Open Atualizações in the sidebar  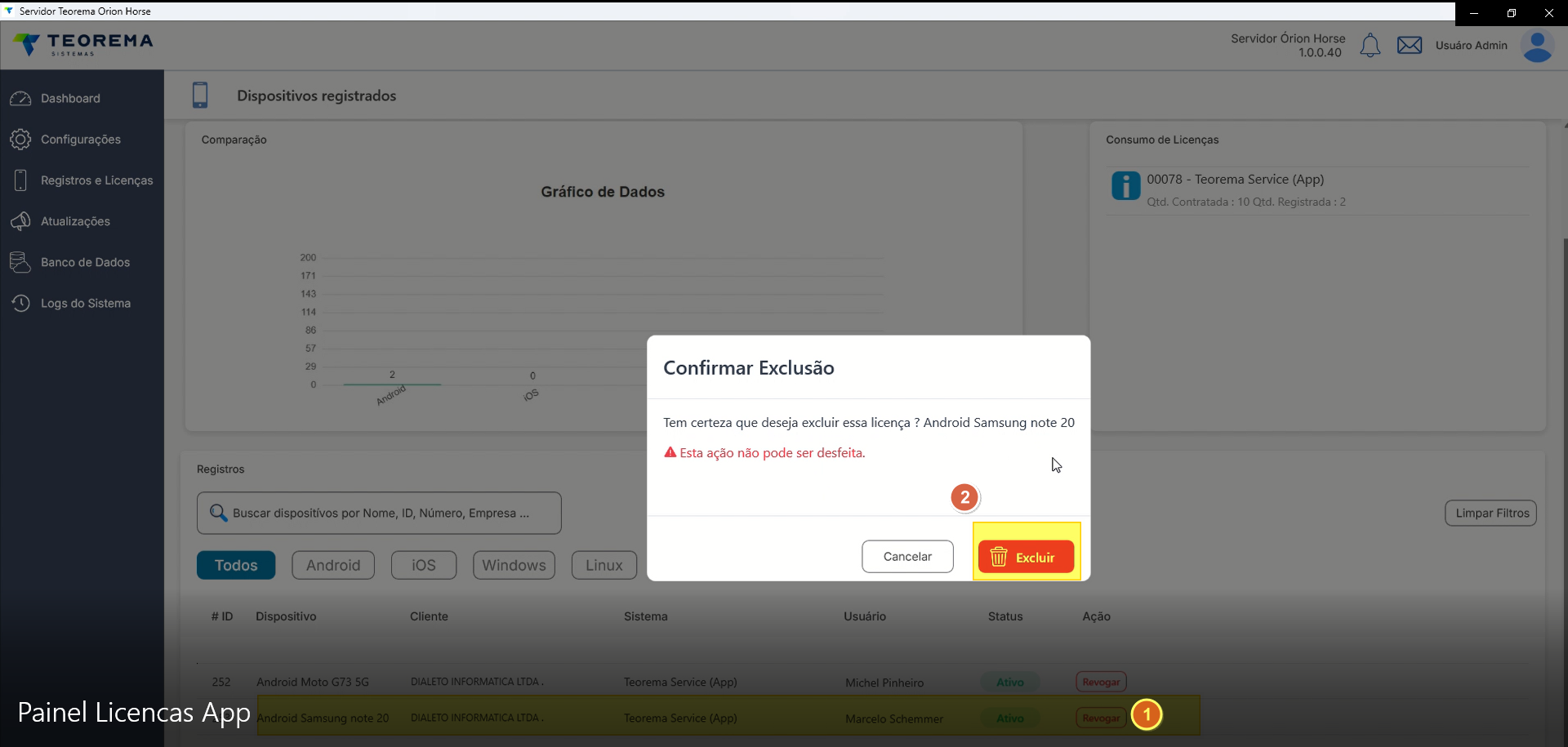pyautogui.click(x=75, y=221)
